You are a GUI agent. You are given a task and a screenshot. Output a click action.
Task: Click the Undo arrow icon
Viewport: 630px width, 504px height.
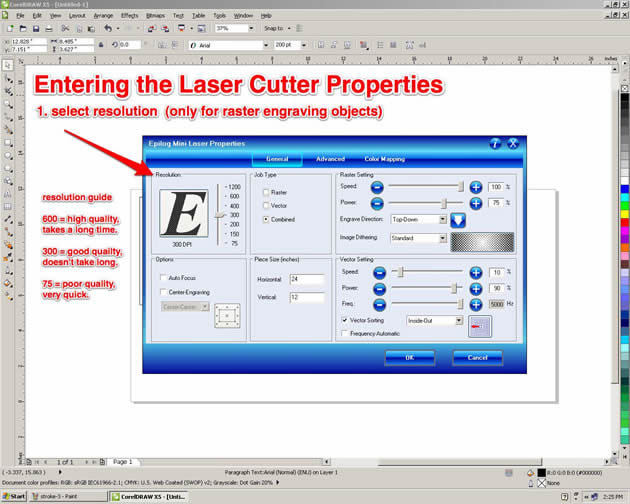click(108, 29)
